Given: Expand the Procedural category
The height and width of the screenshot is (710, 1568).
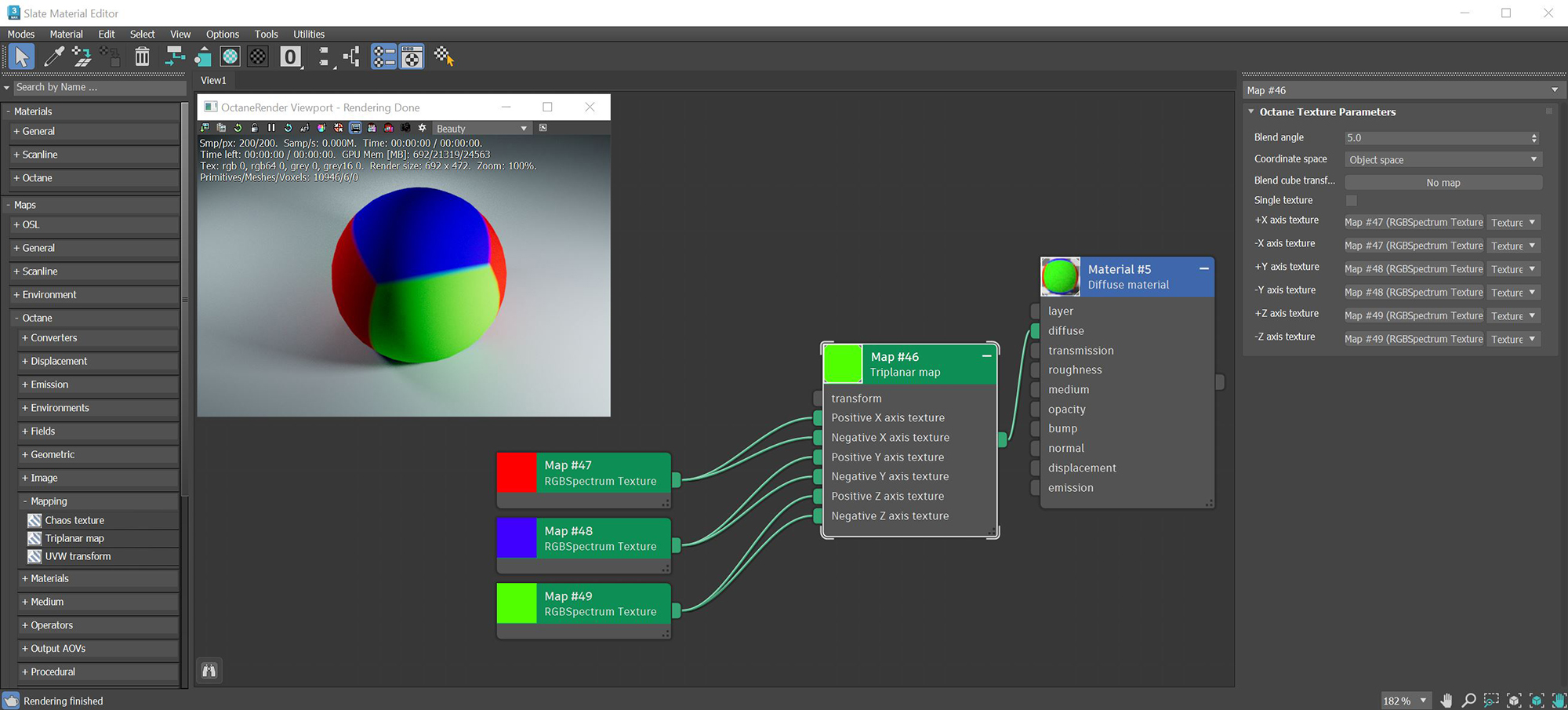Looking at the screenshot, I should tap(99, 672).
